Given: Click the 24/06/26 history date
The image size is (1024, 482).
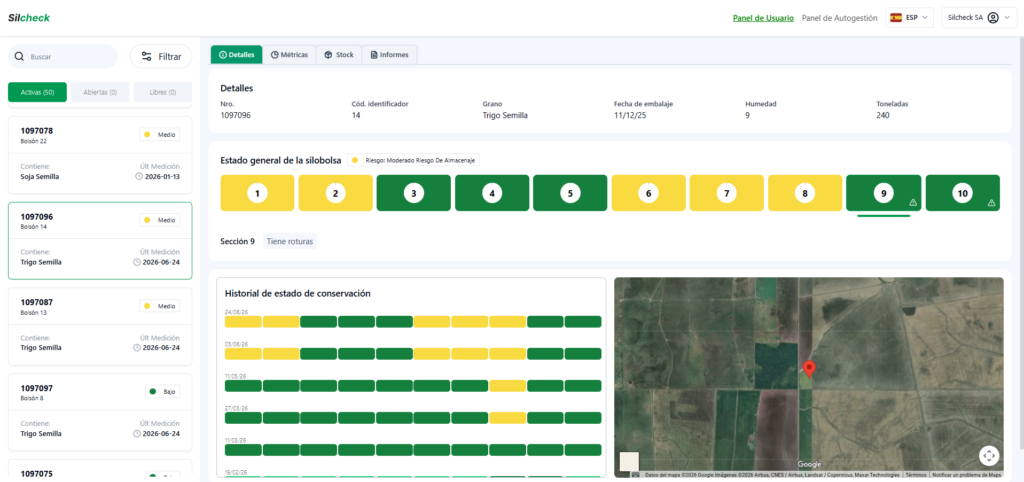Looking at the screenshot, I should 236,312.
